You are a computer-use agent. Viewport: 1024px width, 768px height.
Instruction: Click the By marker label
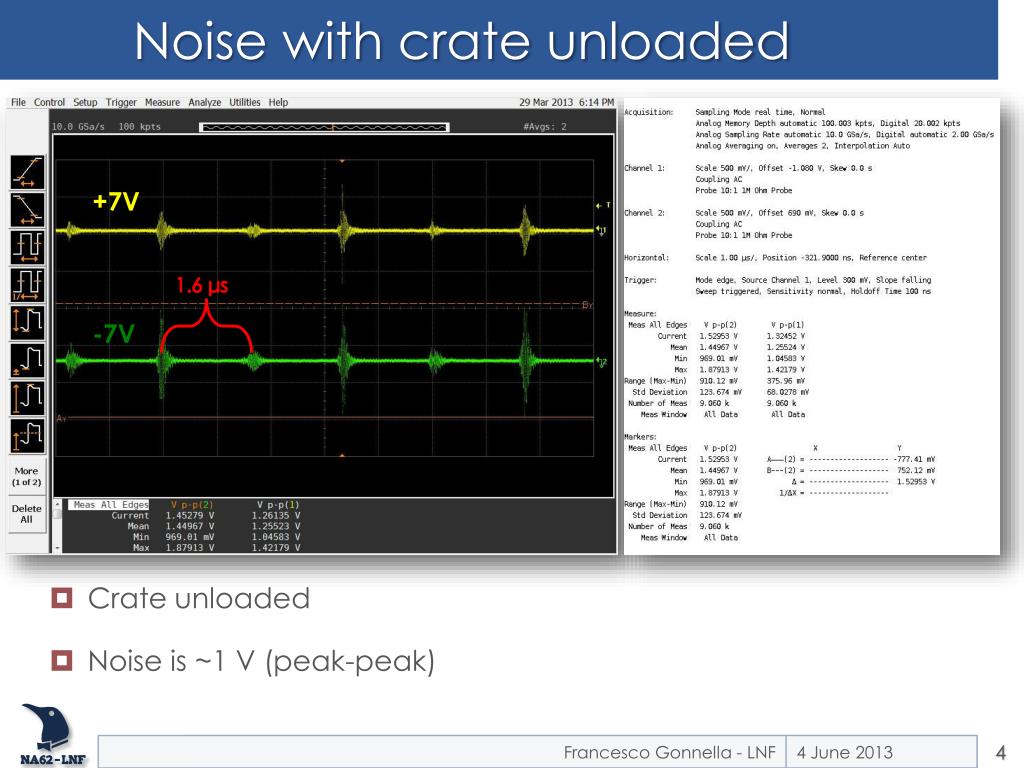pos(587,305)
